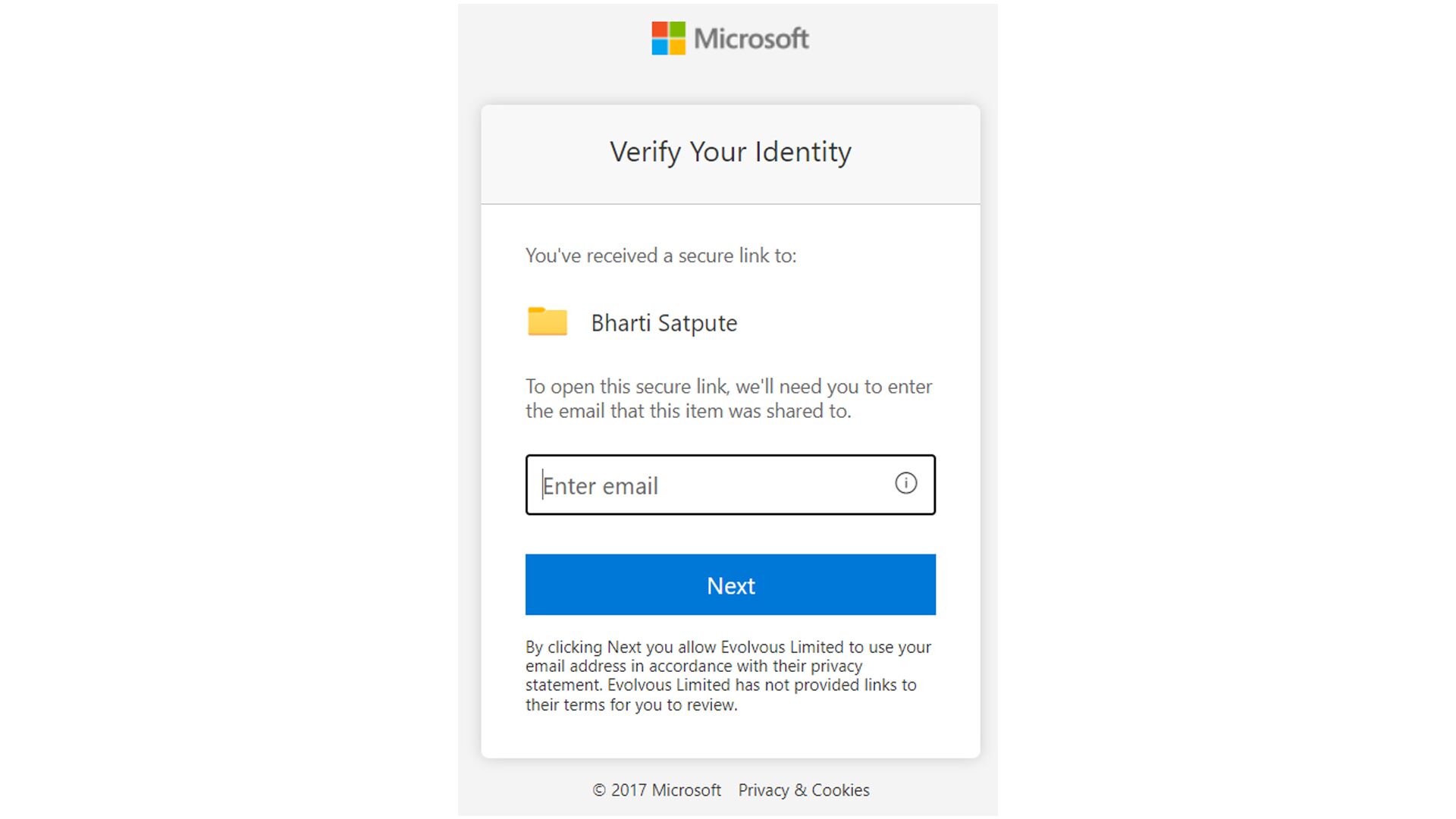This screenshot has width=1456, height=819.
Task: Select the Bharti Satpute folder name
Action: [664, 323]
